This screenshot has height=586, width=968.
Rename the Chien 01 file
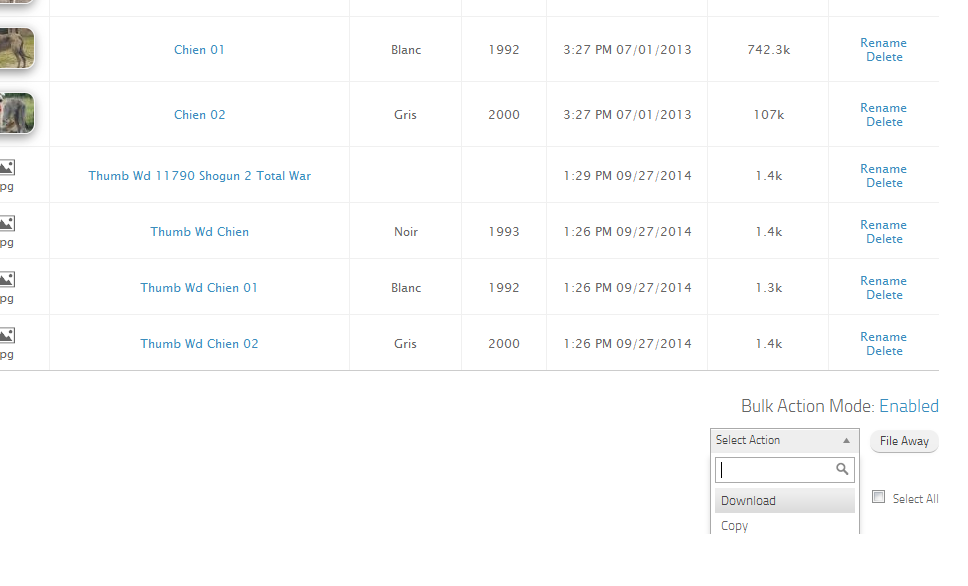pyautogui.click(x=883, y=43)
